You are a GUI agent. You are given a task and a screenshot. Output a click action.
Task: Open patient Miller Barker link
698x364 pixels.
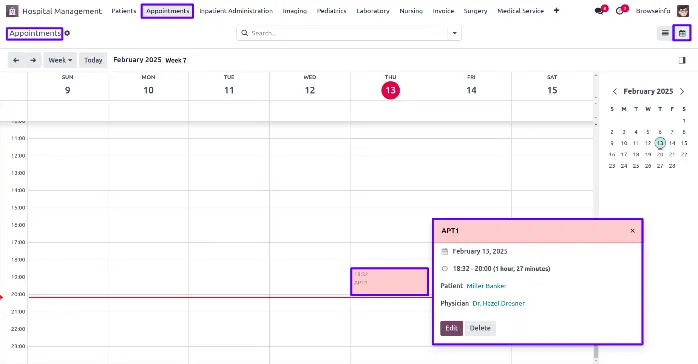(x=487, y=286)
